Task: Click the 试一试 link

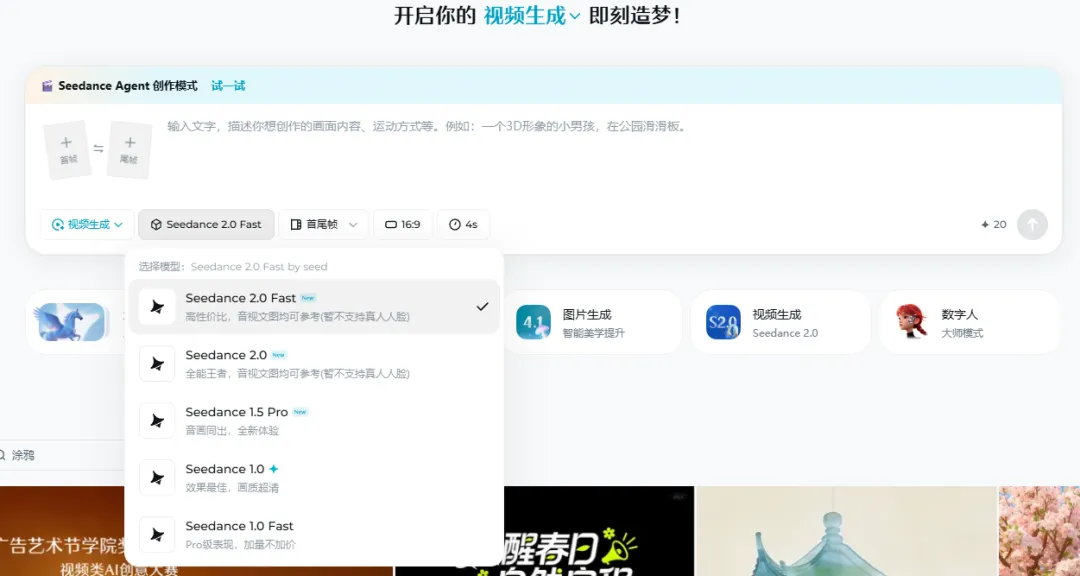Action: point(228,86)
